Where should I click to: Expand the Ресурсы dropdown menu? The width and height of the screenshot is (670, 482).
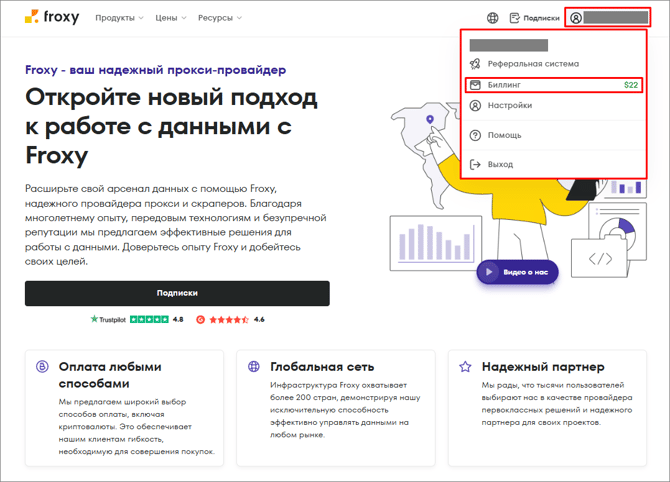pos(220,18)
